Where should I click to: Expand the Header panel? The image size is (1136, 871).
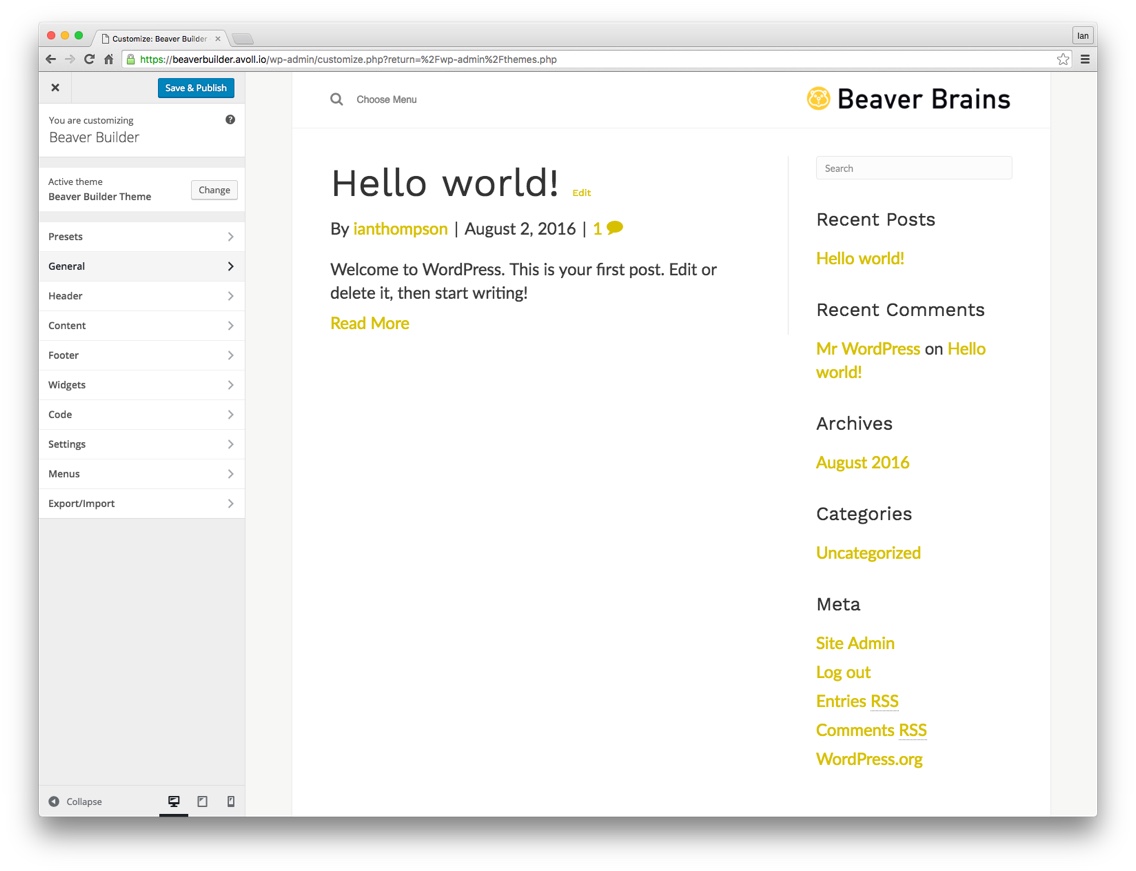(x=142, y=296)
